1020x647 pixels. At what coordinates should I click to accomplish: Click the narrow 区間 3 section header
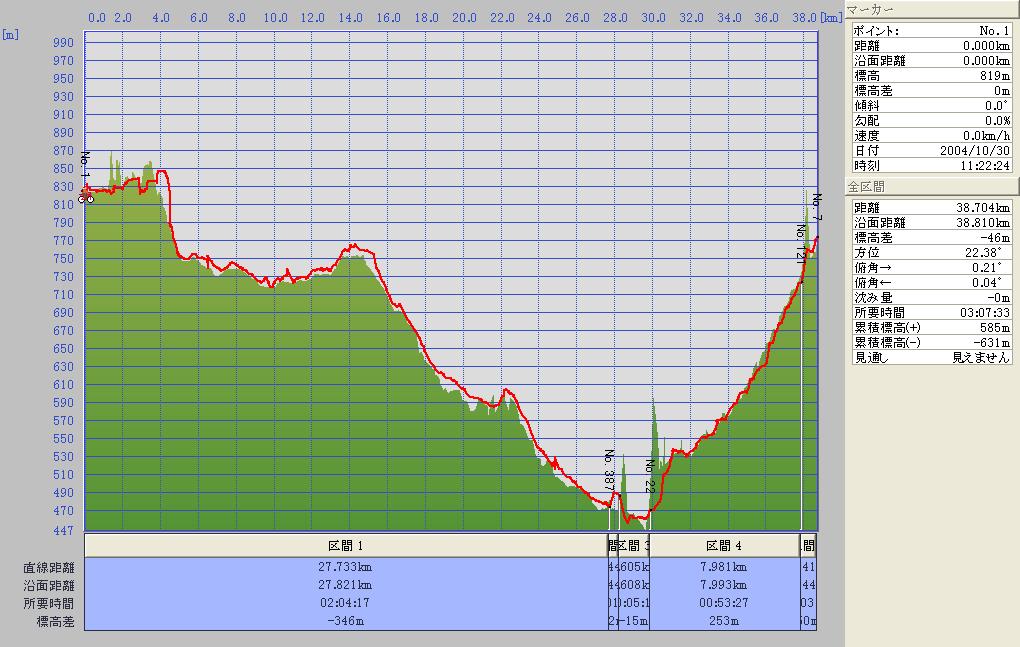pyautogui.click(x=634, y=546)
